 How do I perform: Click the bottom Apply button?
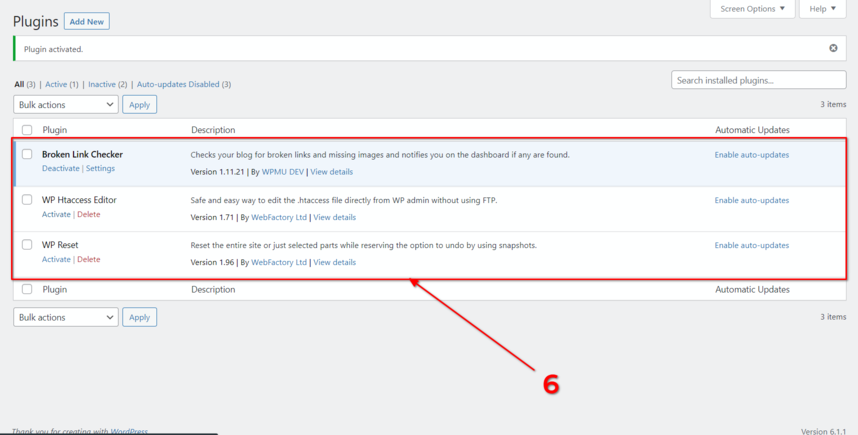140,317
